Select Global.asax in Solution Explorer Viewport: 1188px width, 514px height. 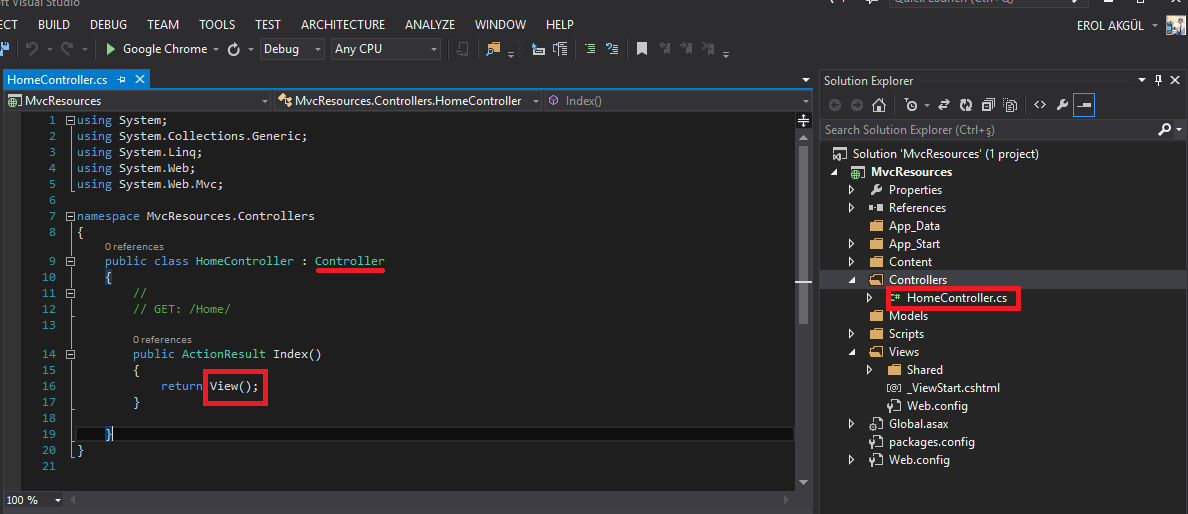(918, 424)
